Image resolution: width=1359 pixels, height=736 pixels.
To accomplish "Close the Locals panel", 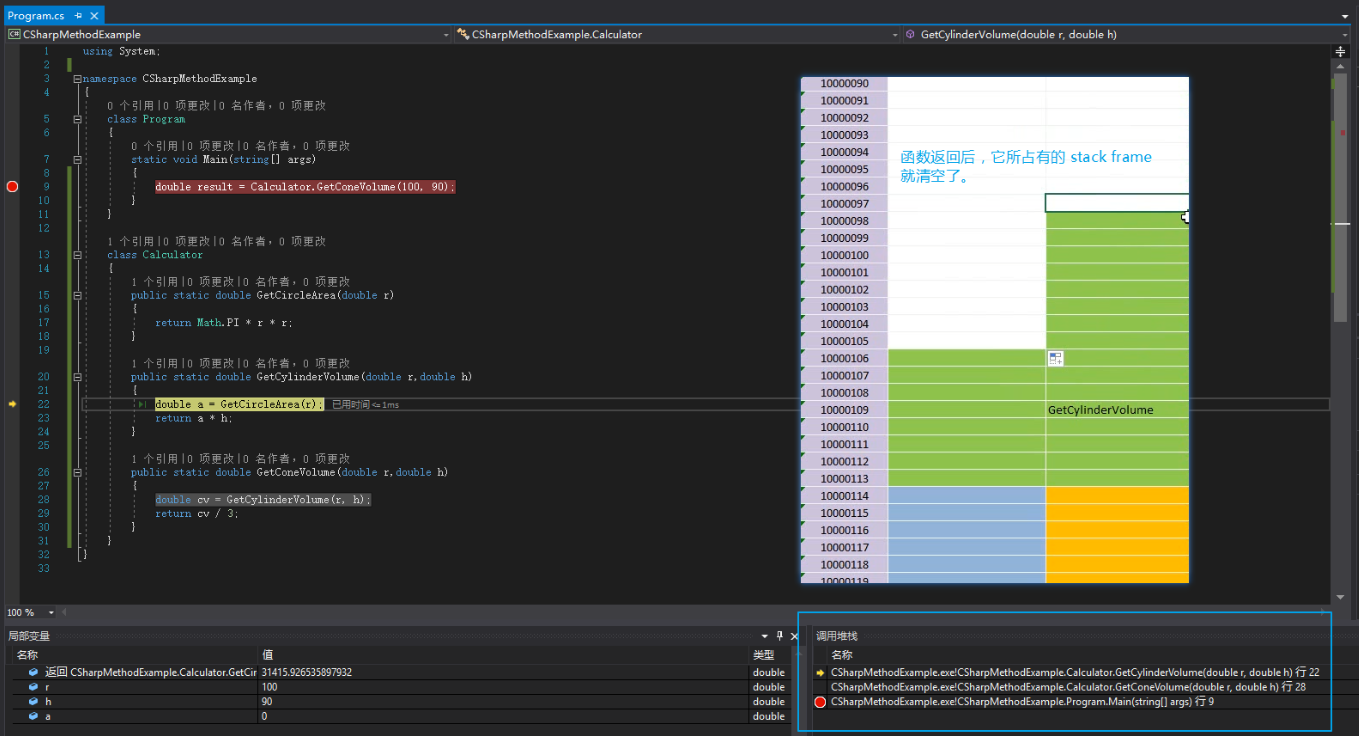I will tap(794, 636).
